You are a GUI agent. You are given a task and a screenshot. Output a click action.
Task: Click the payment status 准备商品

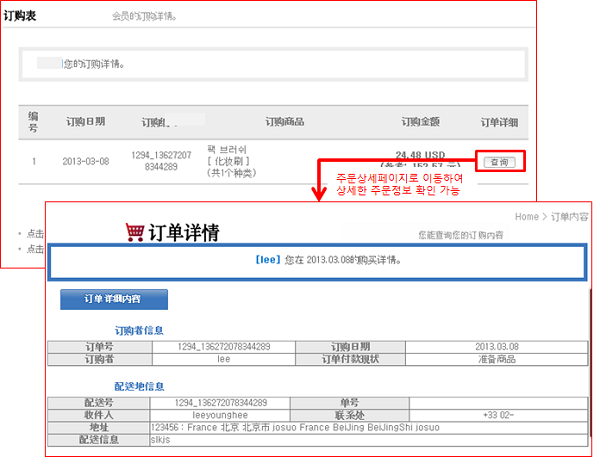[x=497, y=359]
